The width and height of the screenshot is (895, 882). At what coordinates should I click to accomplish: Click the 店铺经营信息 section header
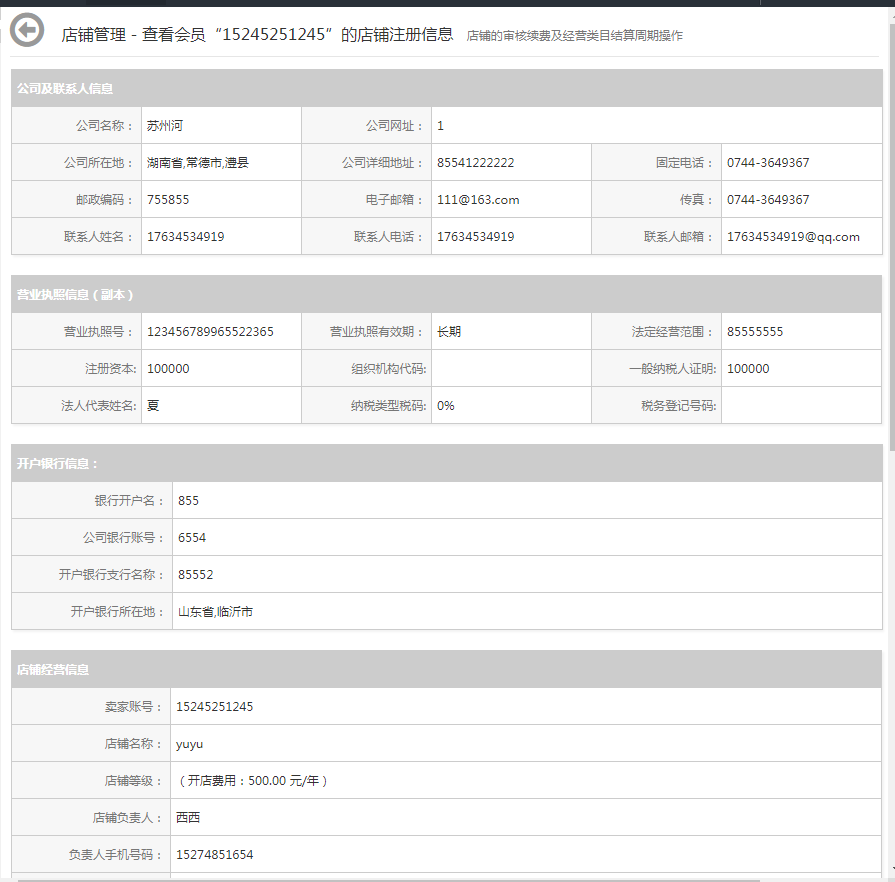coord(53,669)
